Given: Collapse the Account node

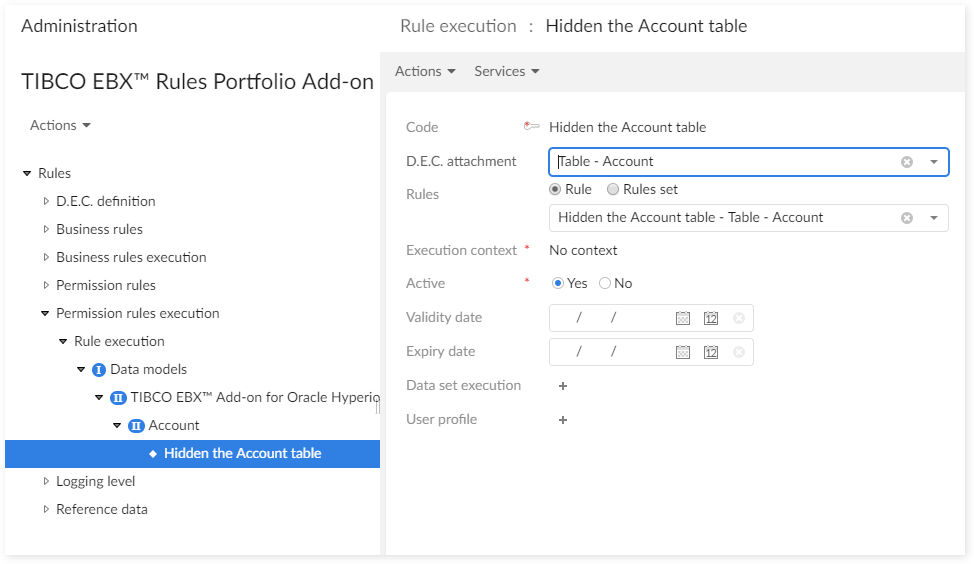Looking at the screenshot, I should click(117, 425).
